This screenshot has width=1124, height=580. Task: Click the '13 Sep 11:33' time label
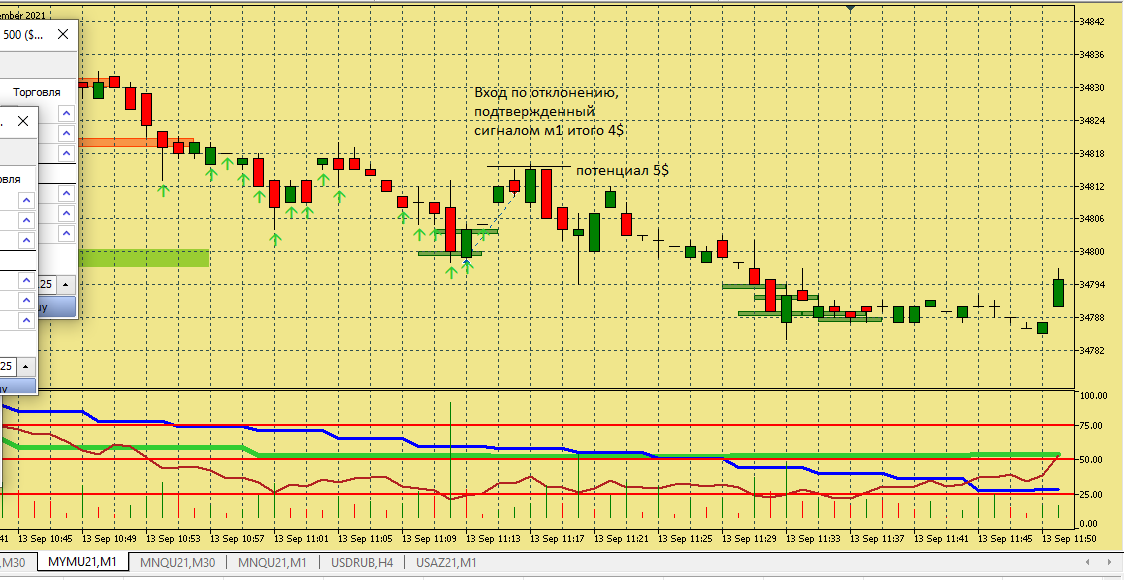coord(813,538)
